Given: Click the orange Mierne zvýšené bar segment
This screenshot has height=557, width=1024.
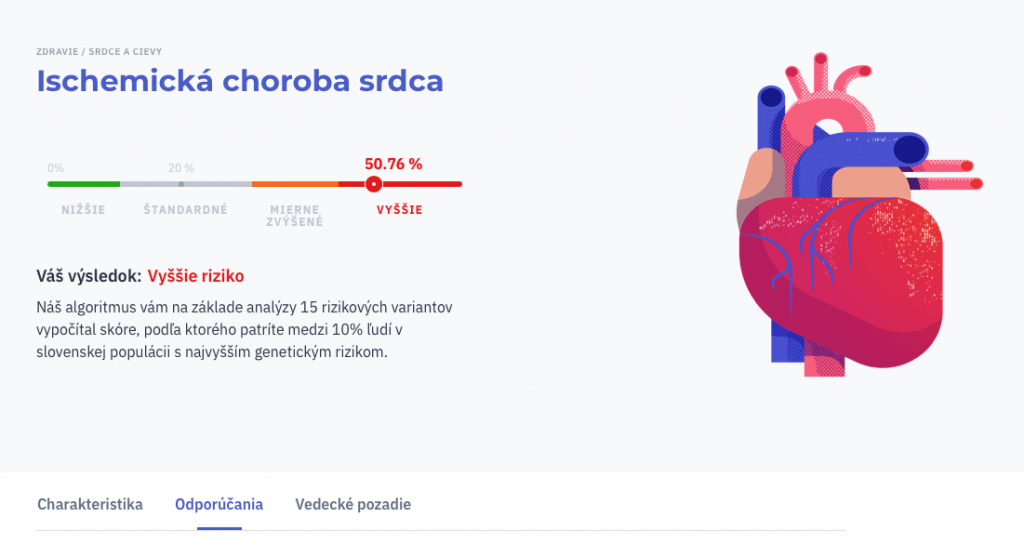Looking at the screenshot, I should pyautogui.click(x=295, y=184).
